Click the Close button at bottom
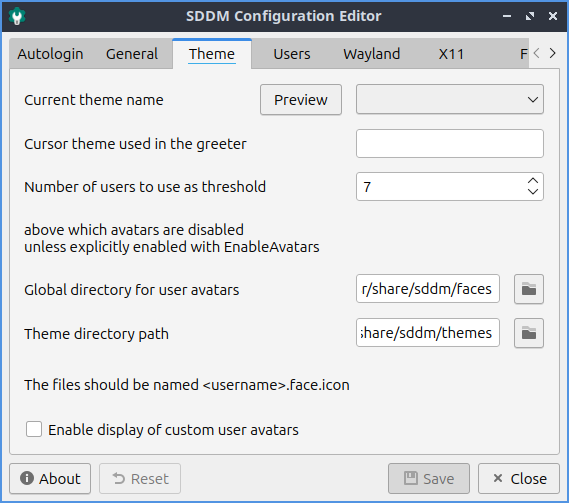This screenshot has height=503, width=569. tap(519, 479)
